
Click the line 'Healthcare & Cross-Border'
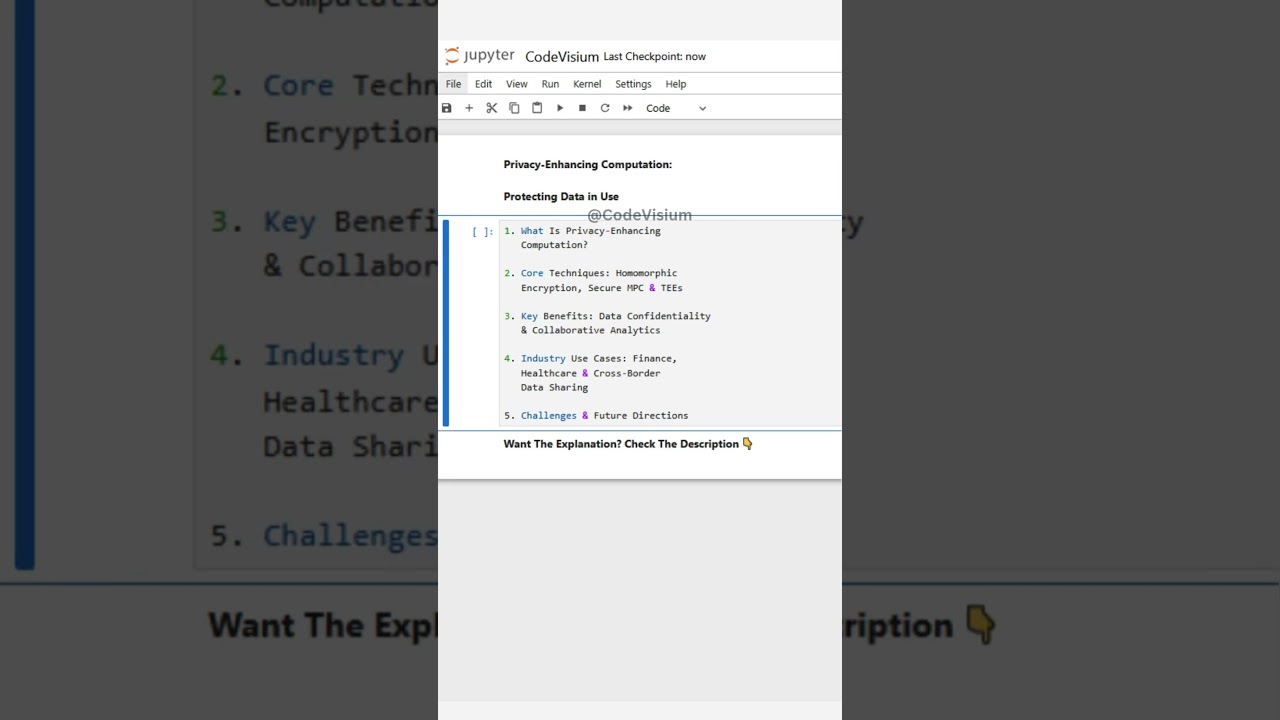coord(591,373)
